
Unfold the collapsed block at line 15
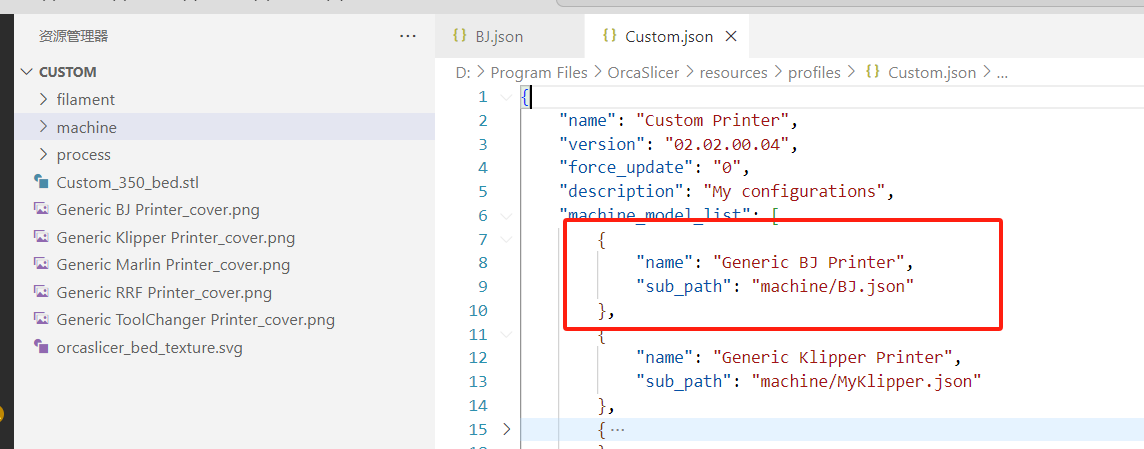506,429
